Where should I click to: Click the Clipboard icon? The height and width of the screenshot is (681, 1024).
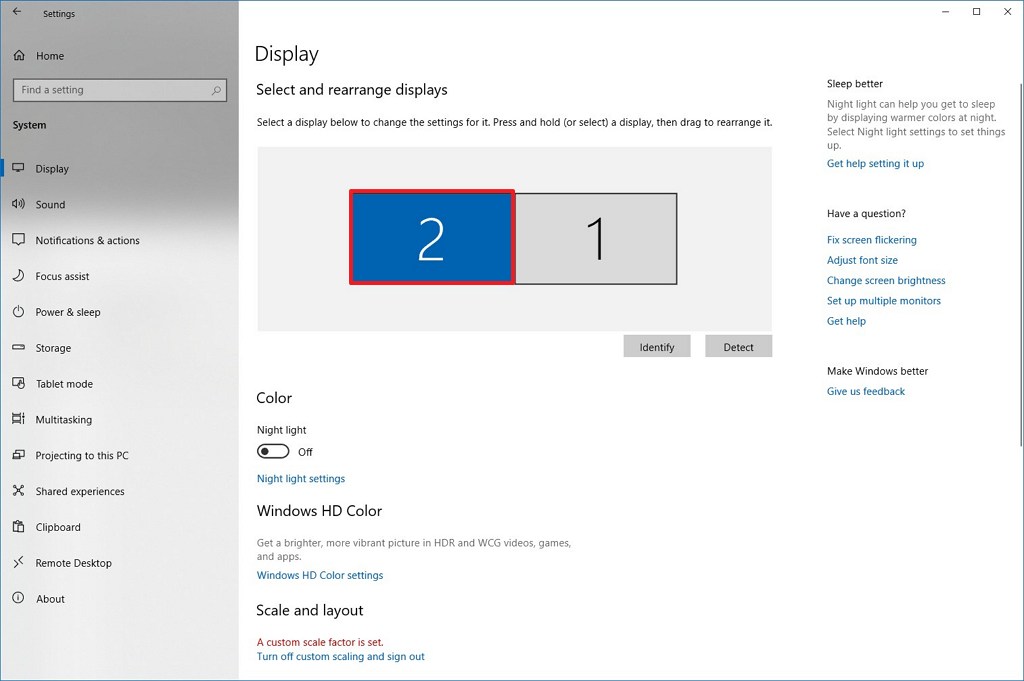point(18,526)
